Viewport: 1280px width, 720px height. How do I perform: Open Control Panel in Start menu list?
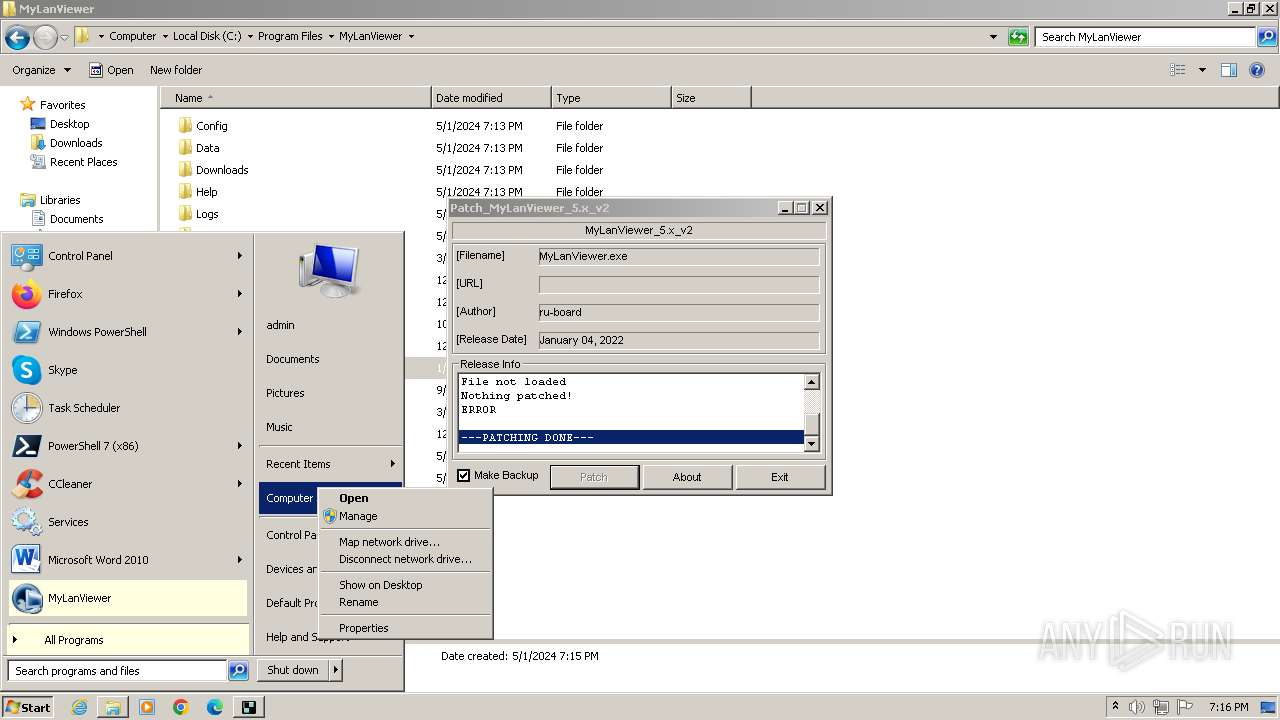click(128, 256)
